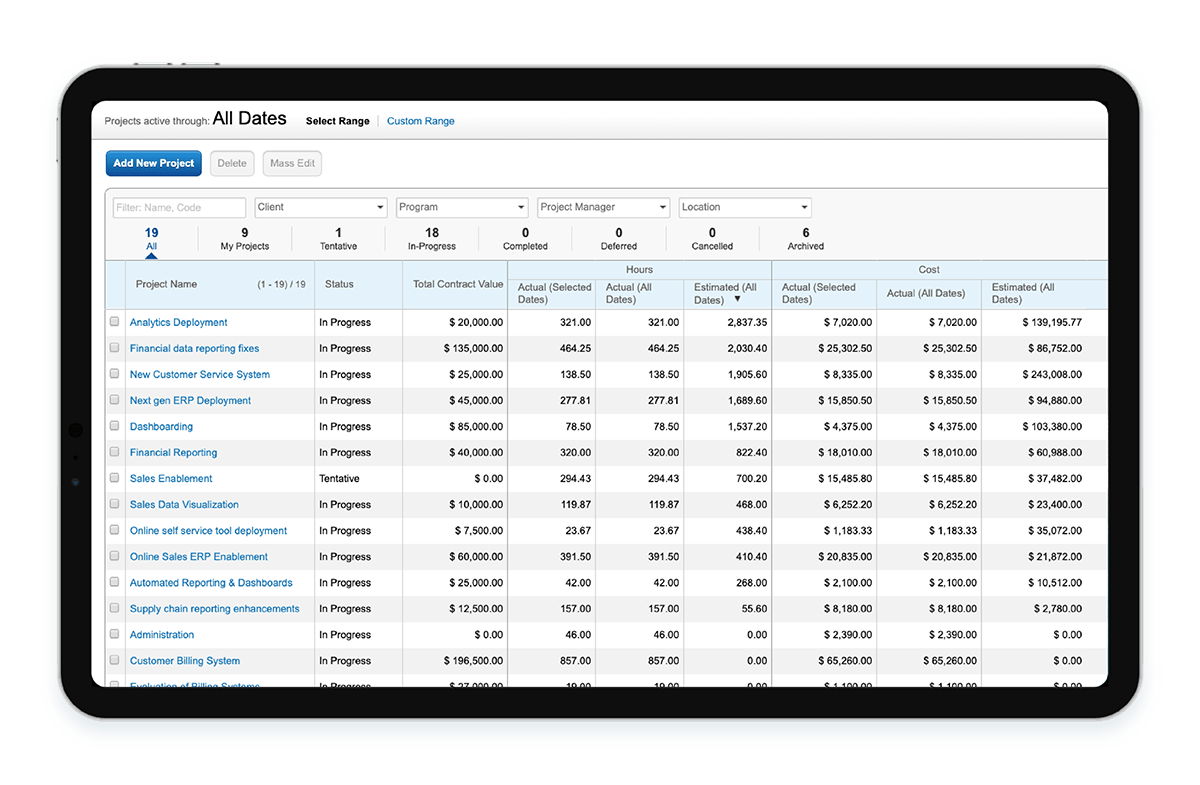Open the Program dropdown
This screenshot has height=785, width=1200.
pyautogui.click(x=462, y=207)
